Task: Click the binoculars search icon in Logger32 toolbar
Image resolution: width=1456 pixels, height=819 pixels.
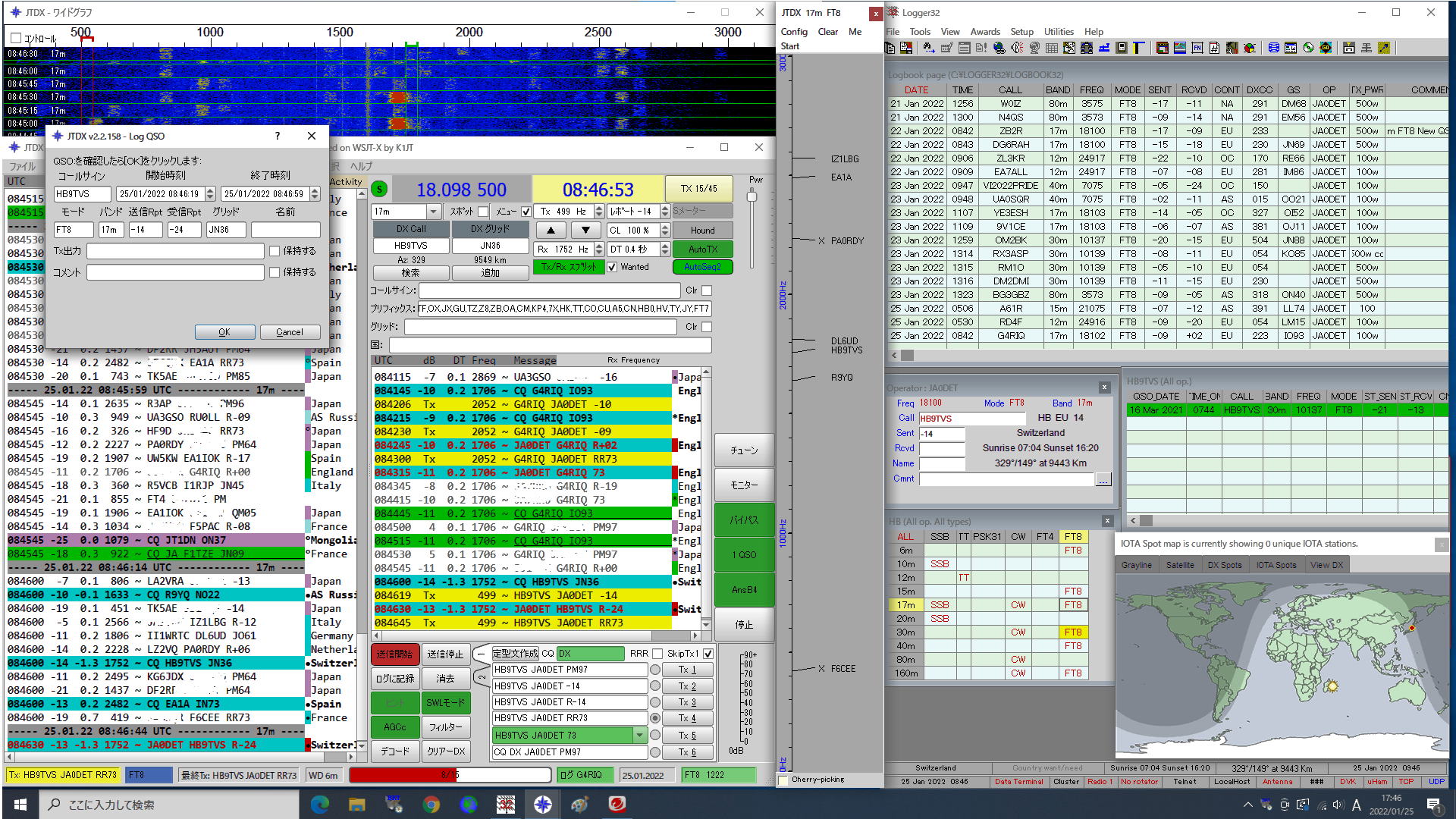Action: (928, 48)
